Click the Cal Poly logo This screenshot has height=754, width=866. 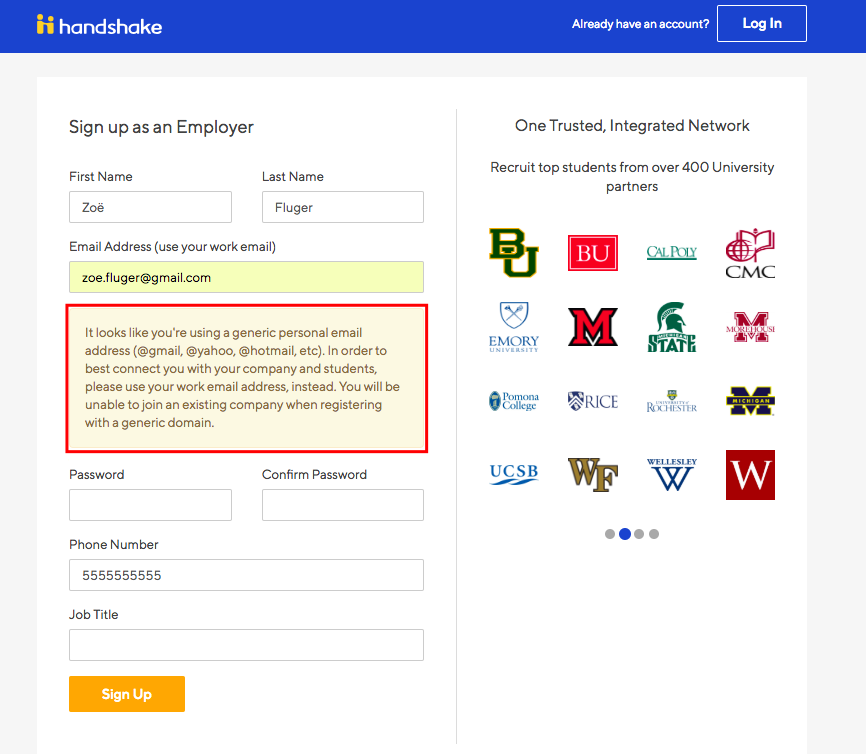pos(672,252)
